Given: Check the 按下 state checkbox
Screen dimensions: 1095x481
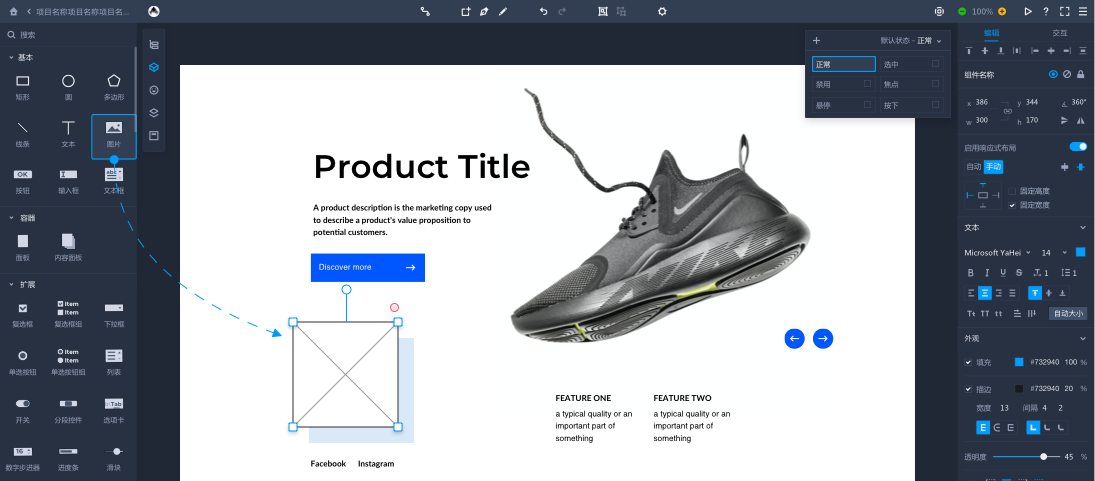Looking at the screenshot, I should 935,104.
